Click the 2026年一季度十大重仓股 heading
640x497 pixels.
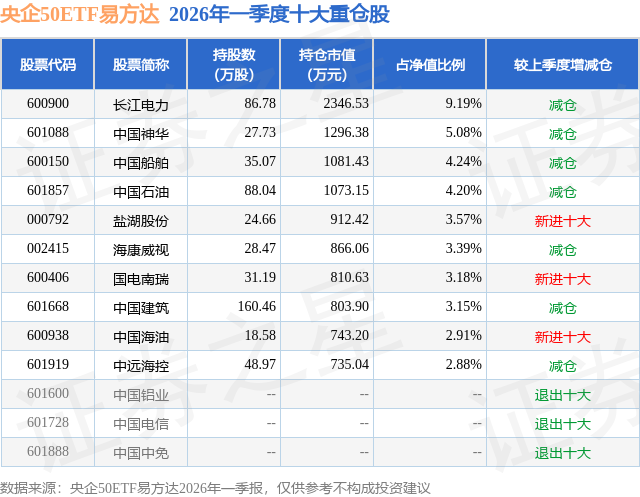point(280,14)
